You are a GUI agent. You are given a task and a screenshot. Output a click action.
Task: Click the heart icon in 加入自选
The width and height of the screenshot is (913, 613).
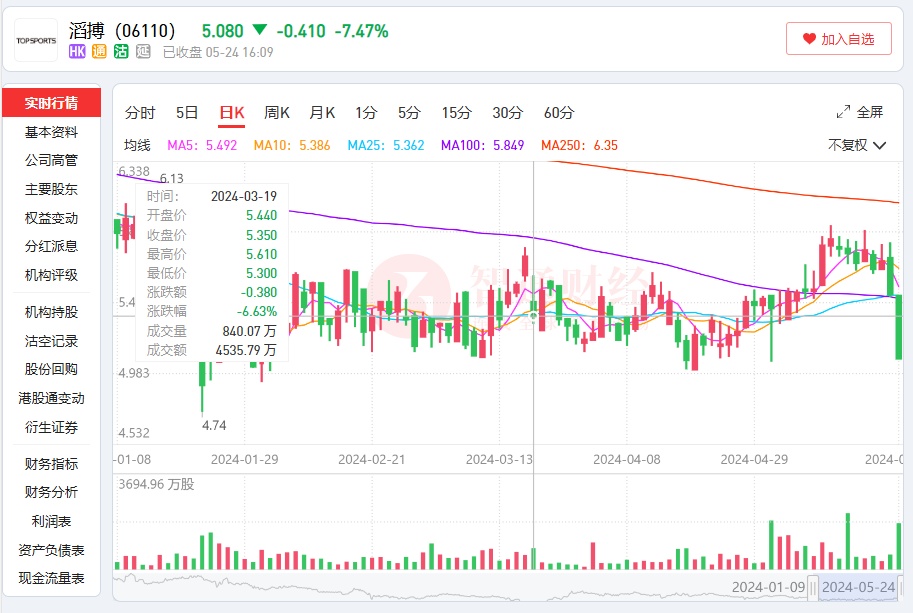coord(809,39)
